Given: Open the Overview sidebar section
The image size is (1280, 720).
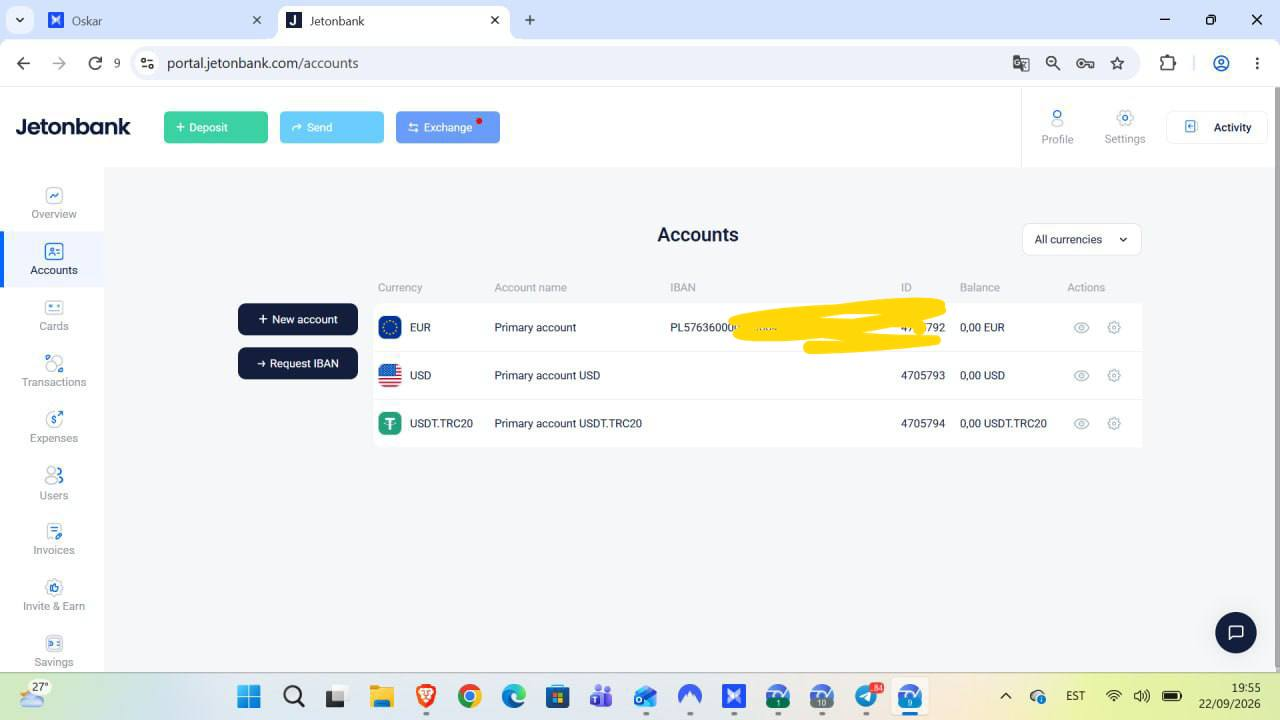Looking at the screenshot, I should [54, 203].
